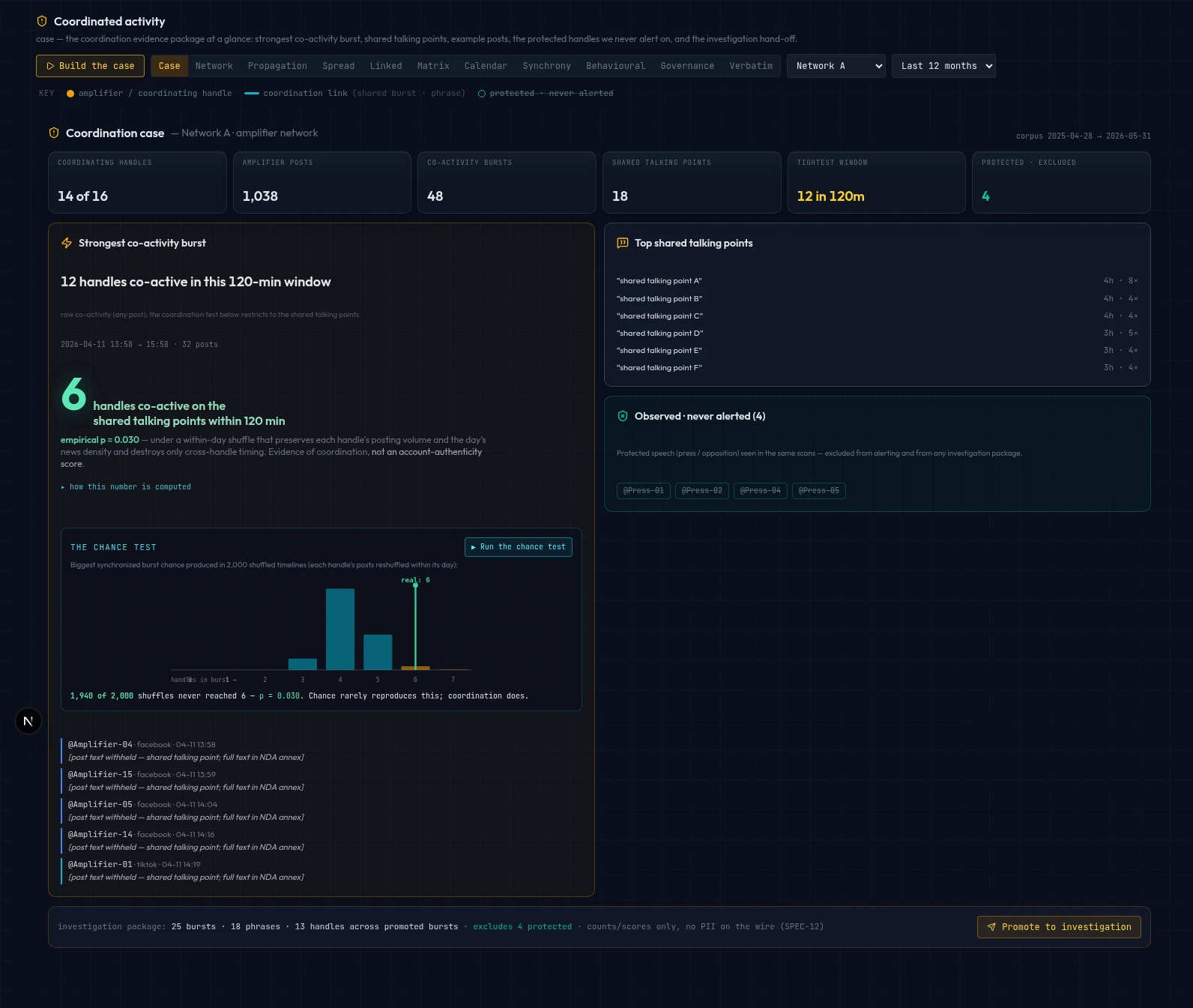Click the play icon in Build the case
Viewport: 1193px width, 1008px height.
(x=50, y=66)
